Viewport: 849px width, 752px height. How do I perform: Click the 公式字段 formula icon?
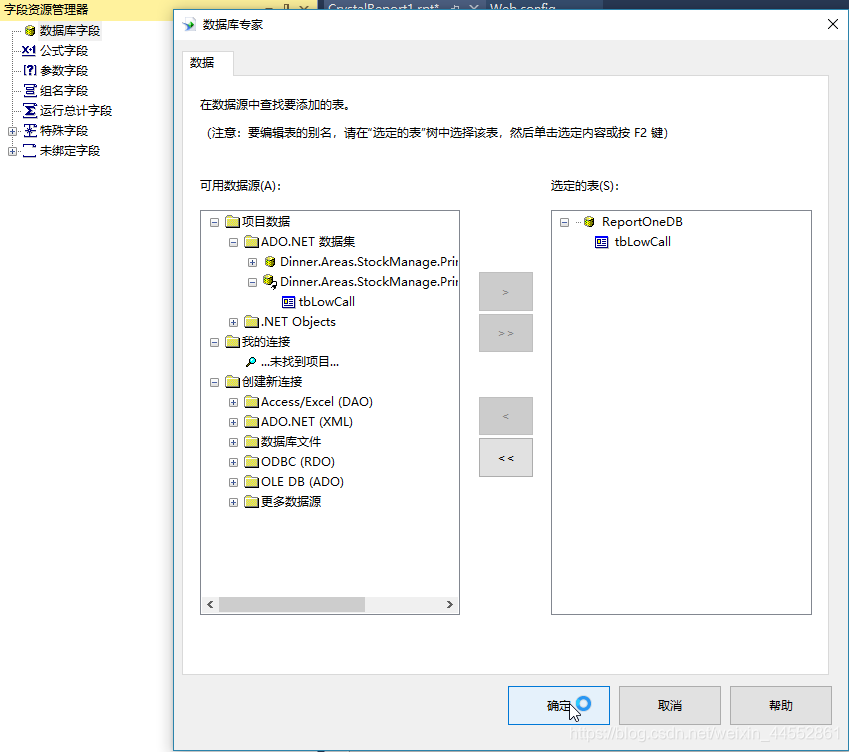(29, 50)
